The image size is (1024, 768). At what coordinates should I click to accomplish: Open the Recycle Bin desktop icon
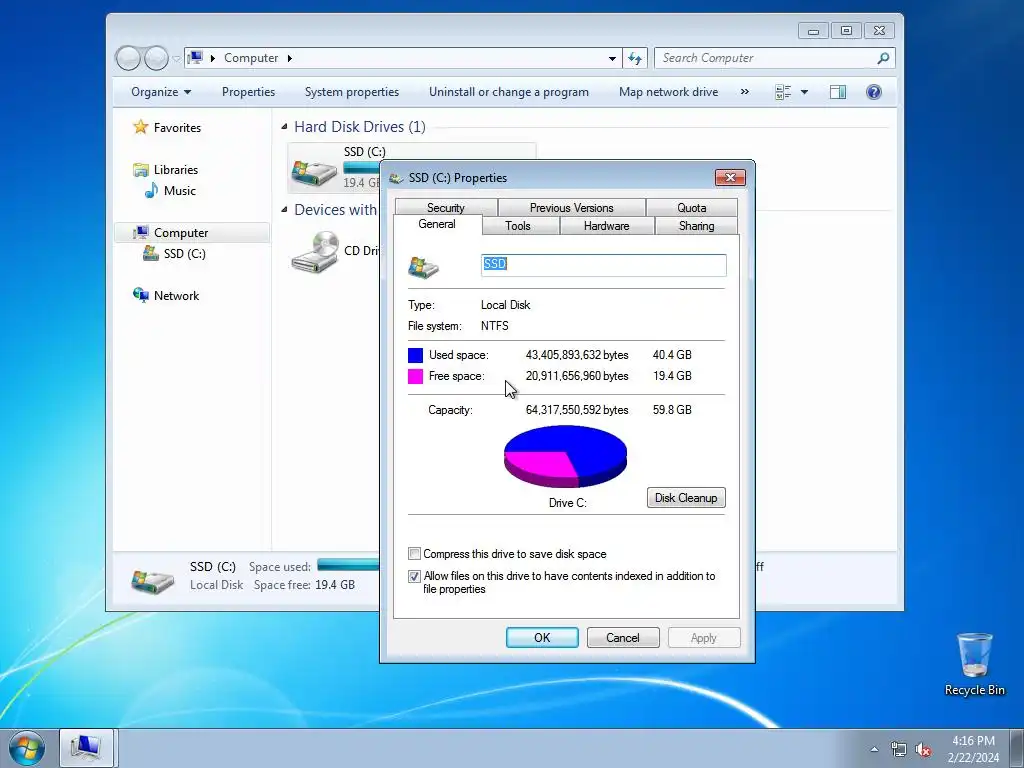click(974, 664)
